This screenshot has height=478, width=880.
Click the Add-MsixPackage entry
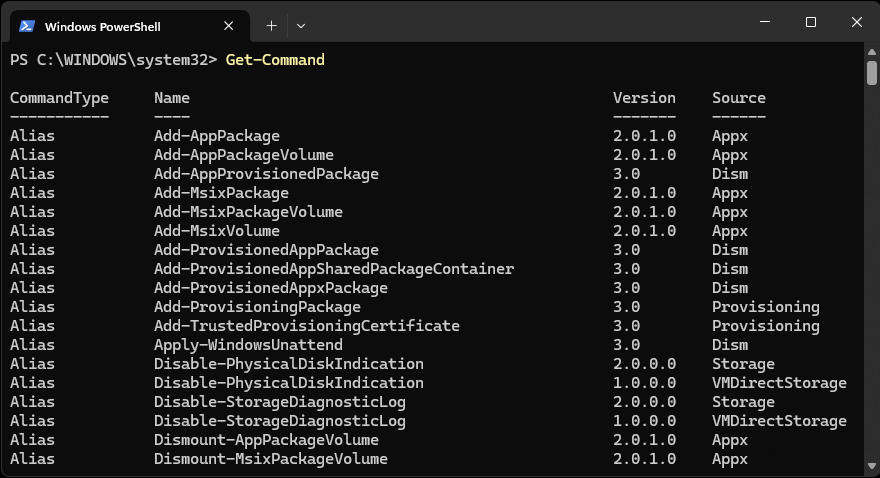coord(221,194)
